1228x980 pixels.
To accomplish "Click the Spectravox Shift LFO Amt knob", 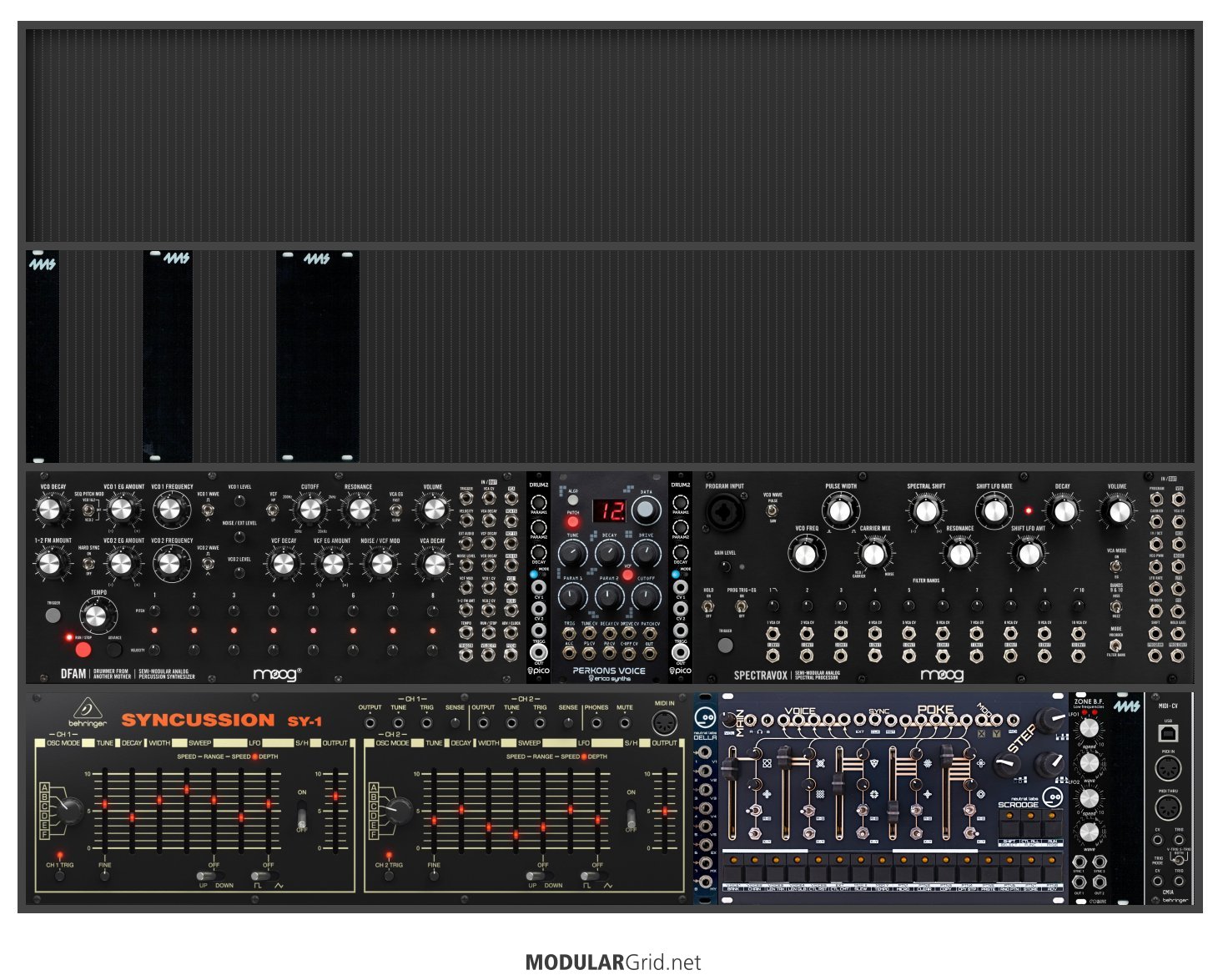I will point(1028,553).
